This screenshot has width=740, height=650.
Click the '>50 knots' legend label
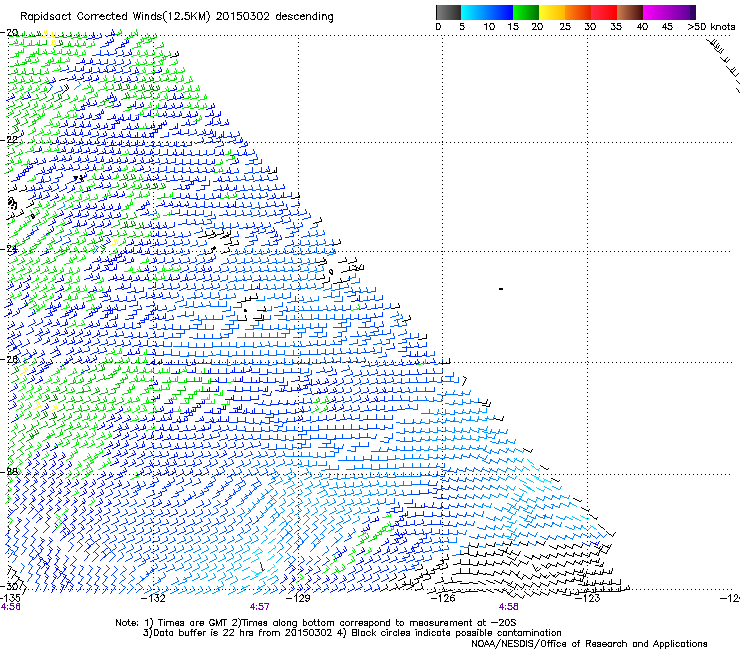[711, 27]
